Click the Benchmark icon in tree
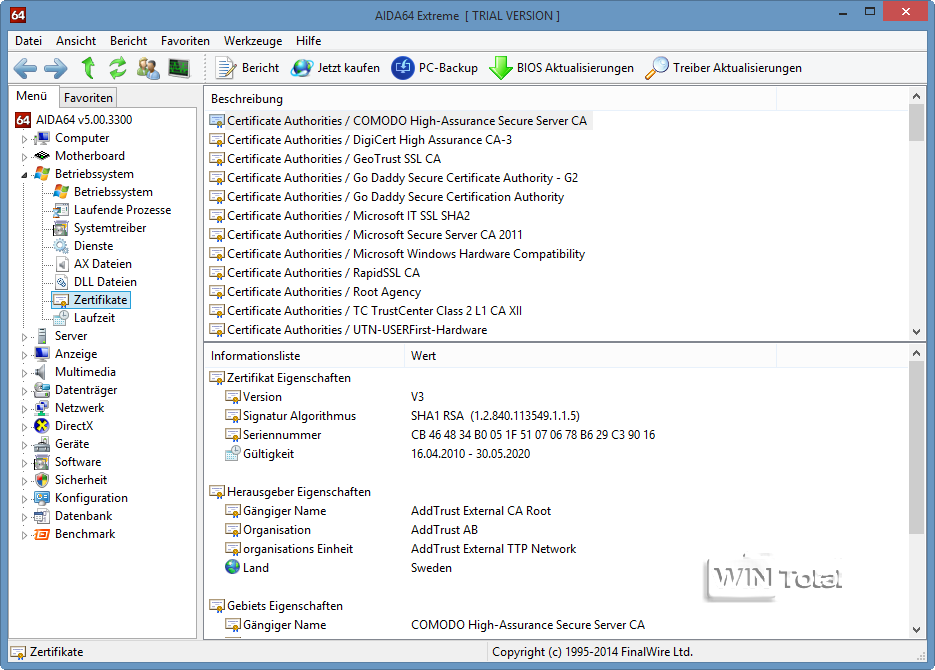 coord(42,534)
